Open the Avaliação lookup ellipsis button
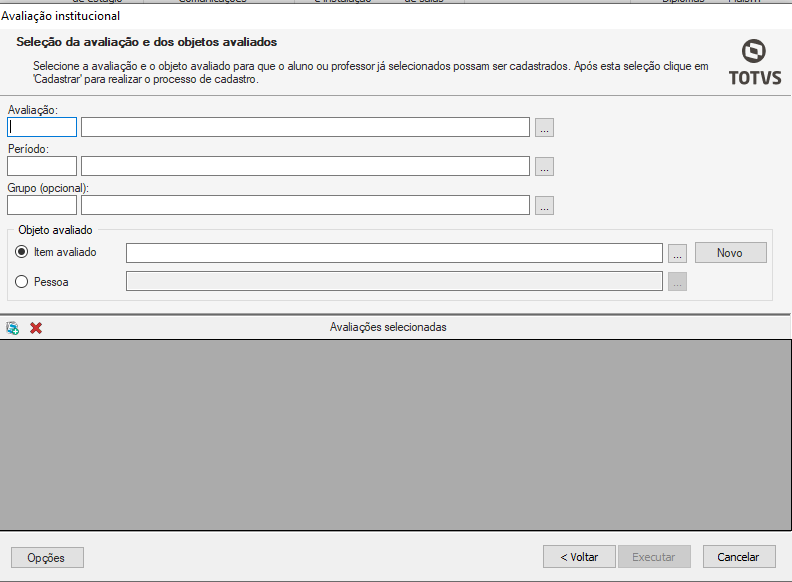 544,127
